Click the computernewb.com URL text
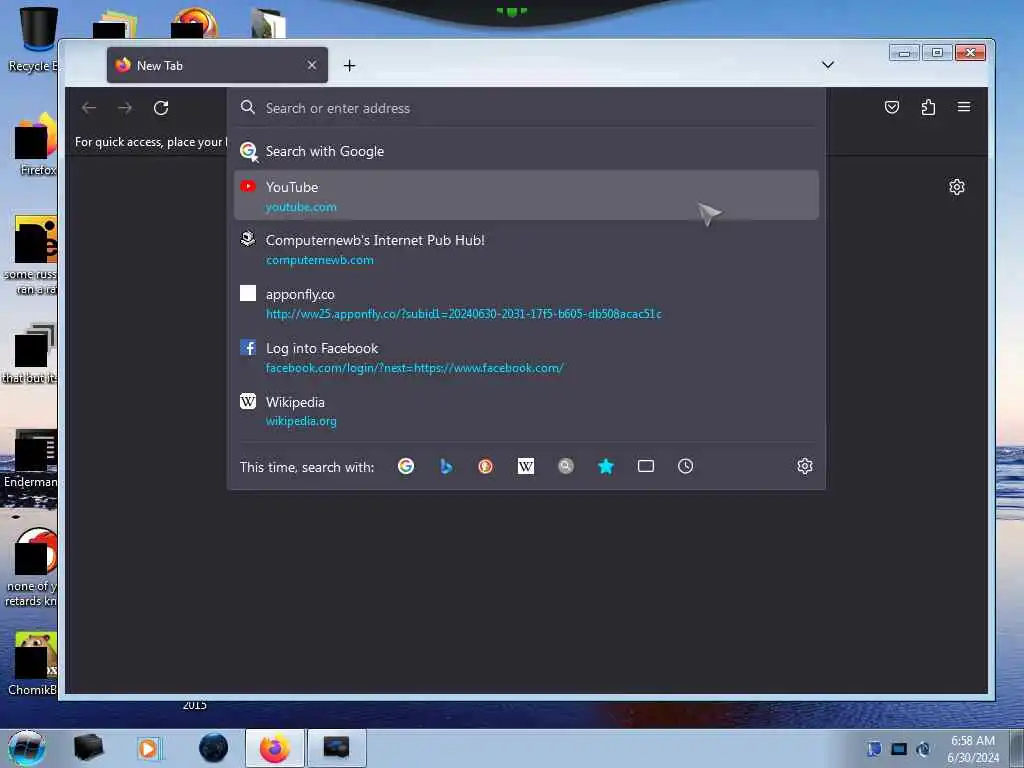Image resolution: width=1024 pixels, height=768 pixels. pyautogui.click(x=319, y=260)
